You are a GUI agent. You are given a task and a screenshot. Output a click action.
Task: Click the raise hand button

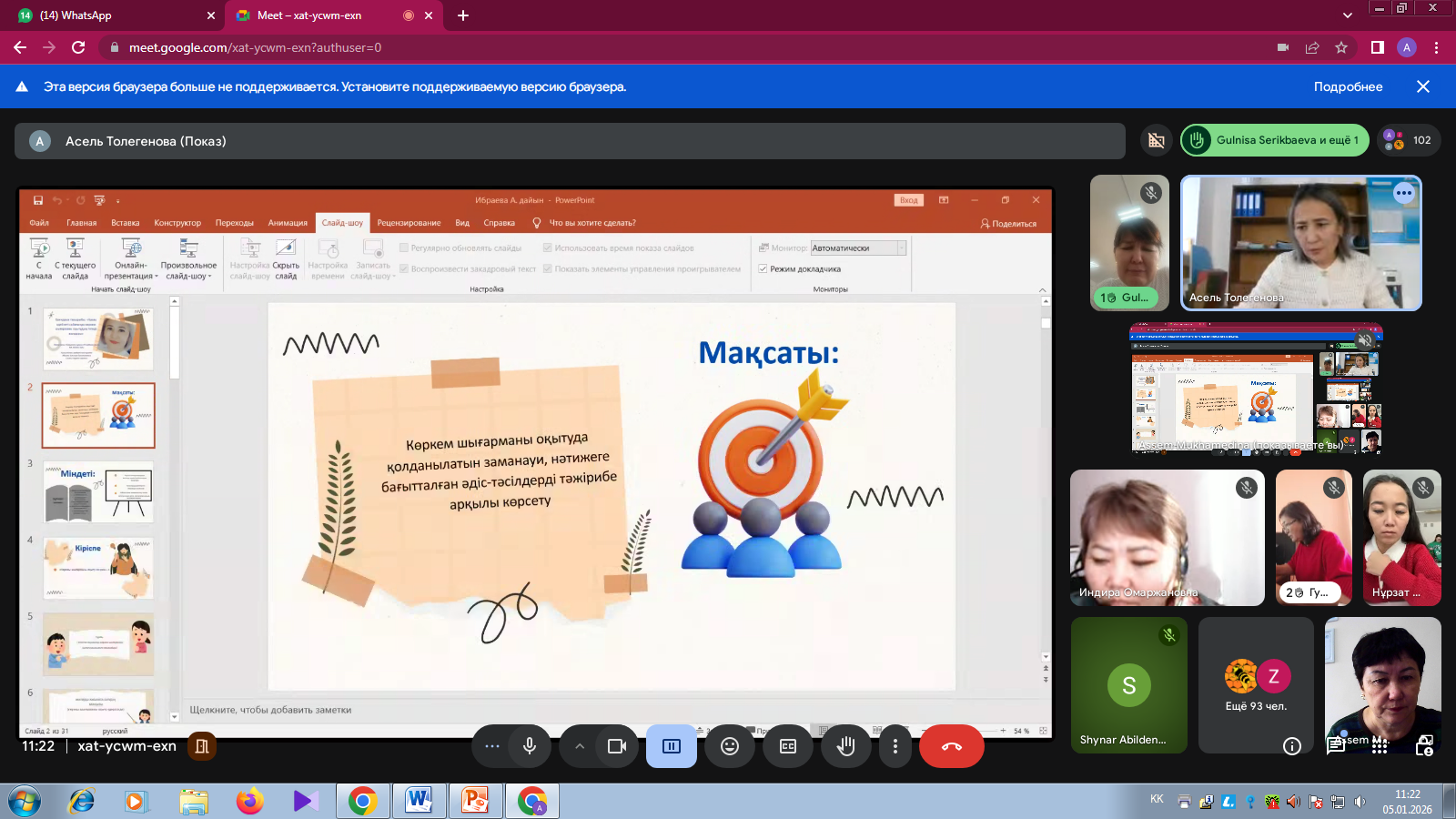coord(846,746)
